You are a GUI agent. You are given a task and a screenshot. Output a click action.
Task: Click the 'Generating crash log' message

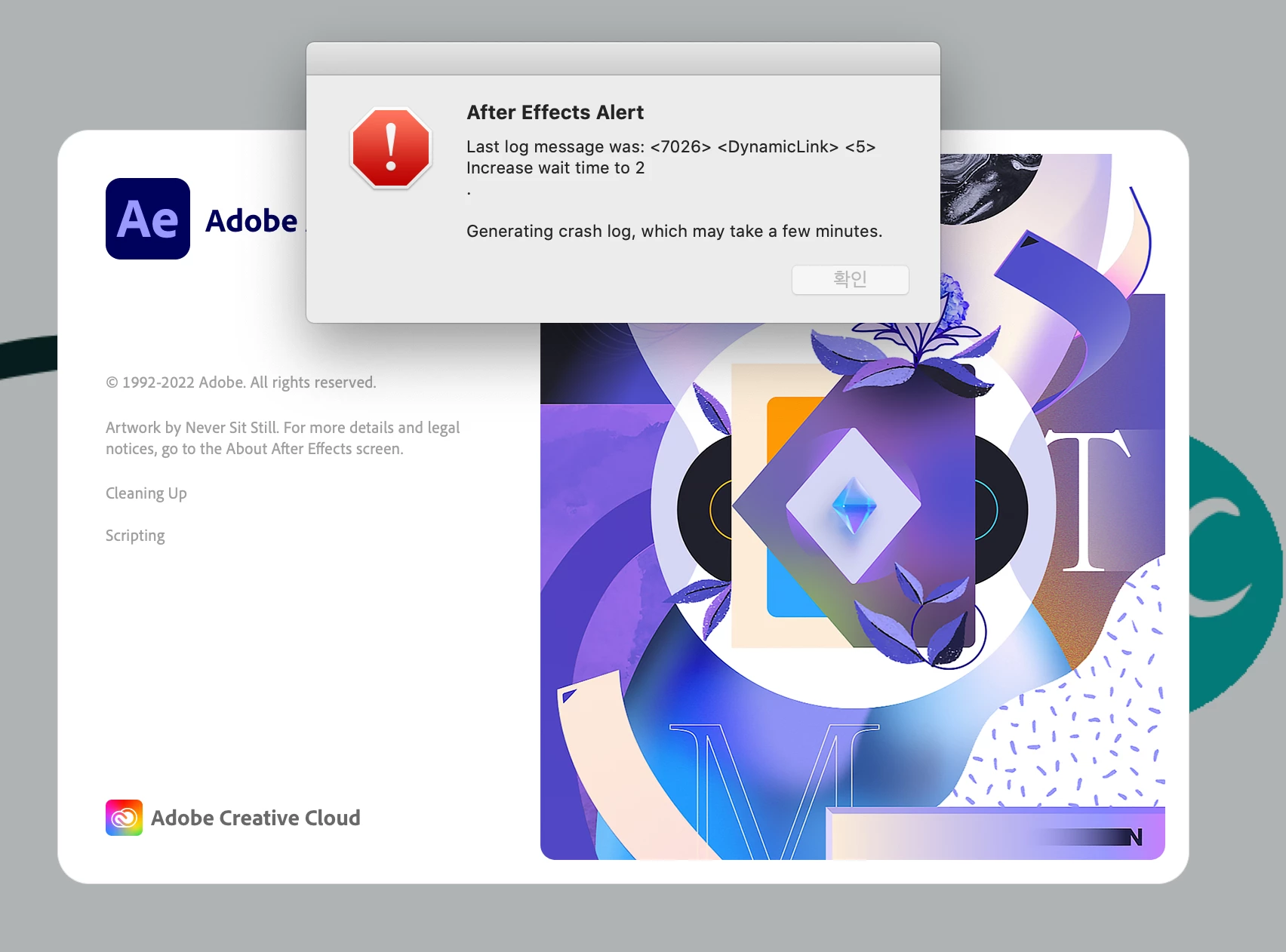[x=674, y=231]
